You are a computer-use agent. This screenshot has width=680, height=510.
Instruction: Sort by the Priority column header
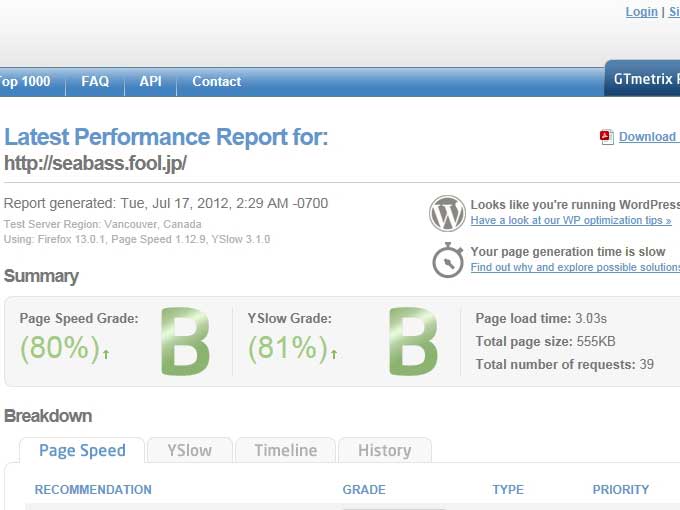(620, 490)
